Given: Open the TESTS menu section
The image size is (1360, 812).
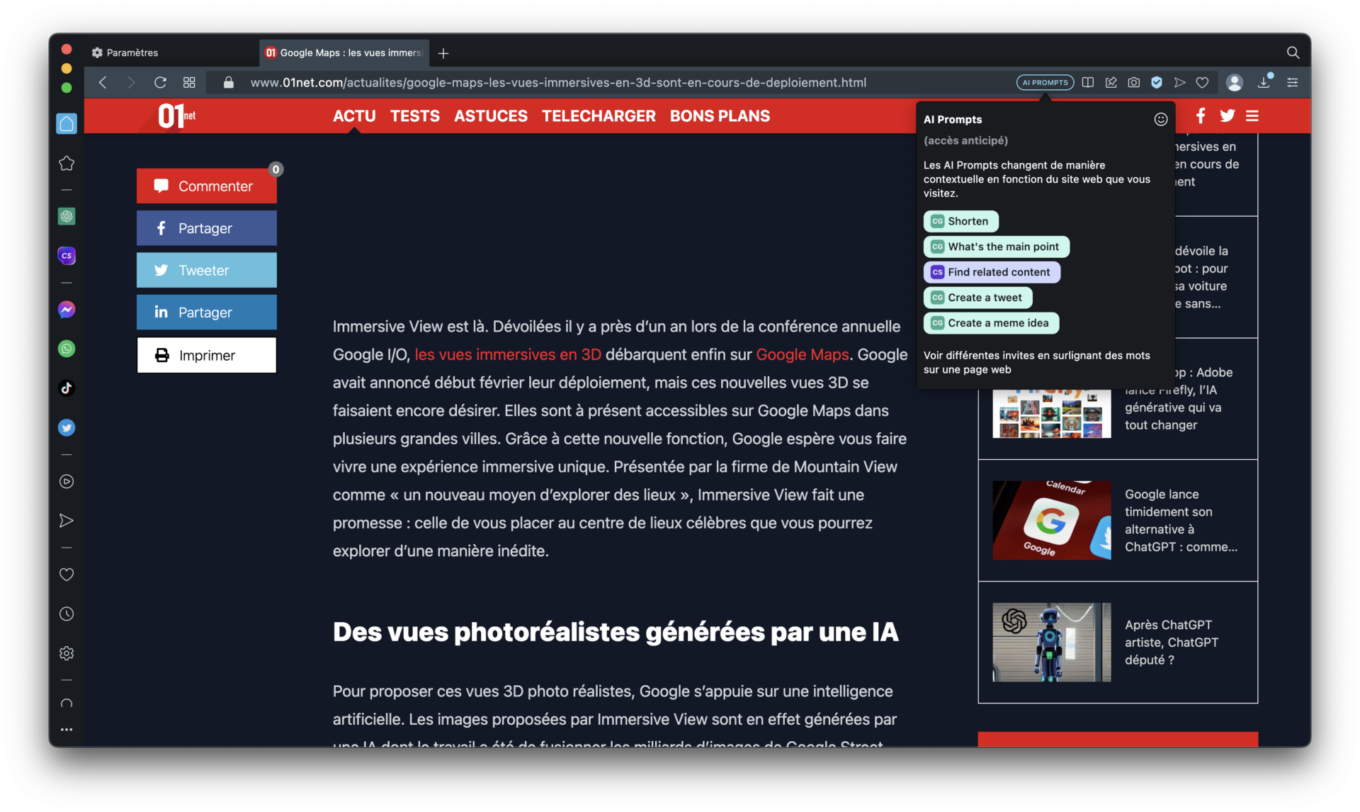Looking at the screenshot, I should point(415,116).
